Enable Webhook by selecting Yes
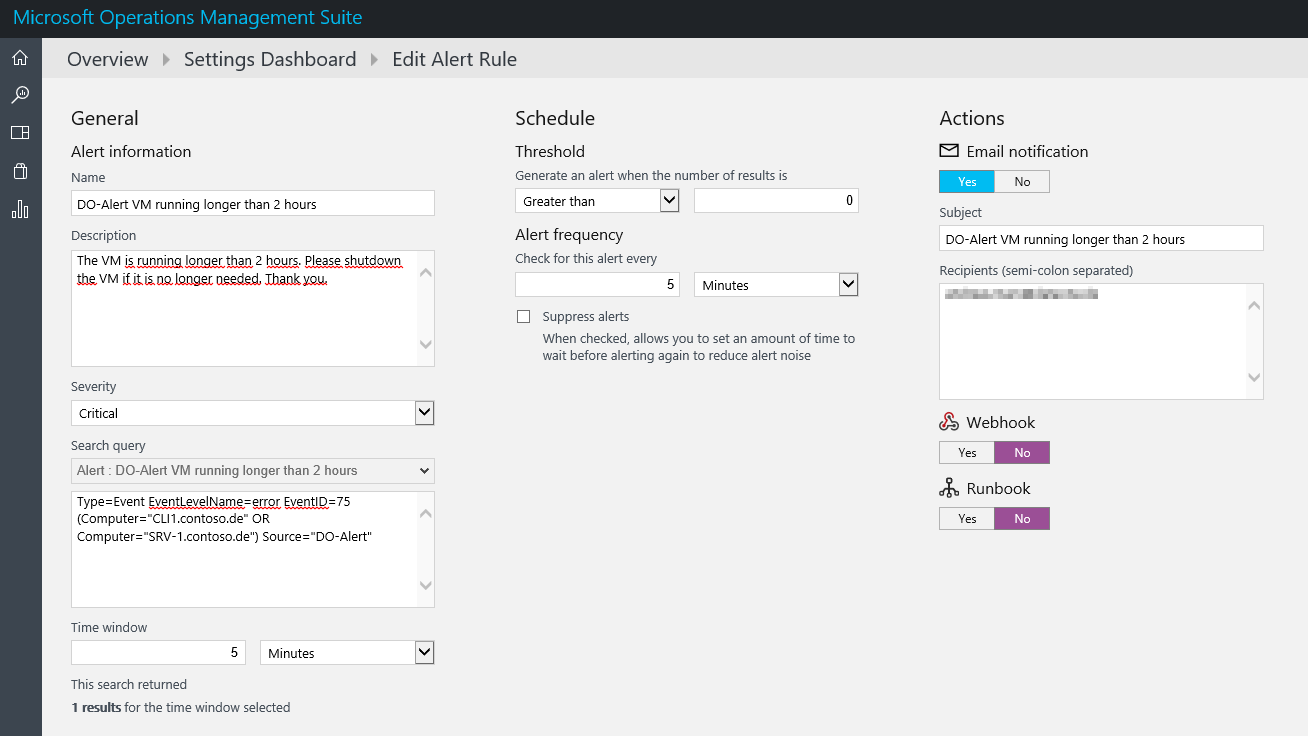 tap(966, 453)
